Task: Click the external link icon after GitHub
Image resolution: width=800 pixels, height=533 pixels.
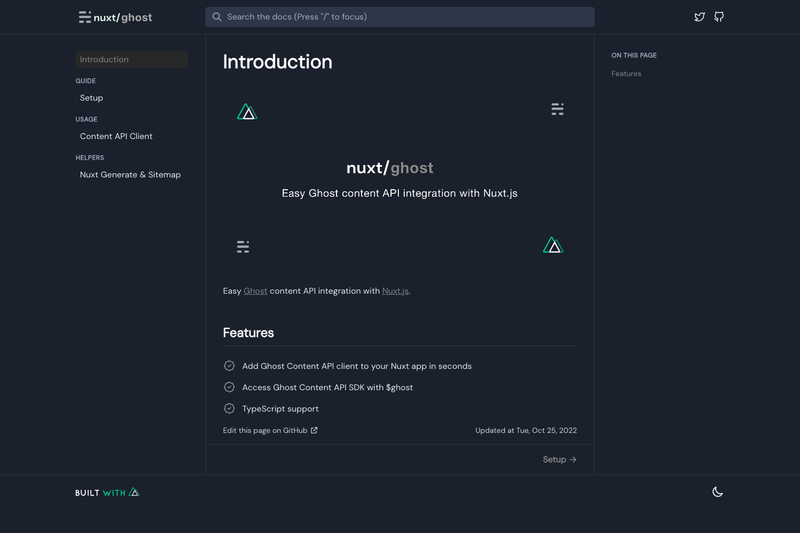Action: (x=314, y=430)
